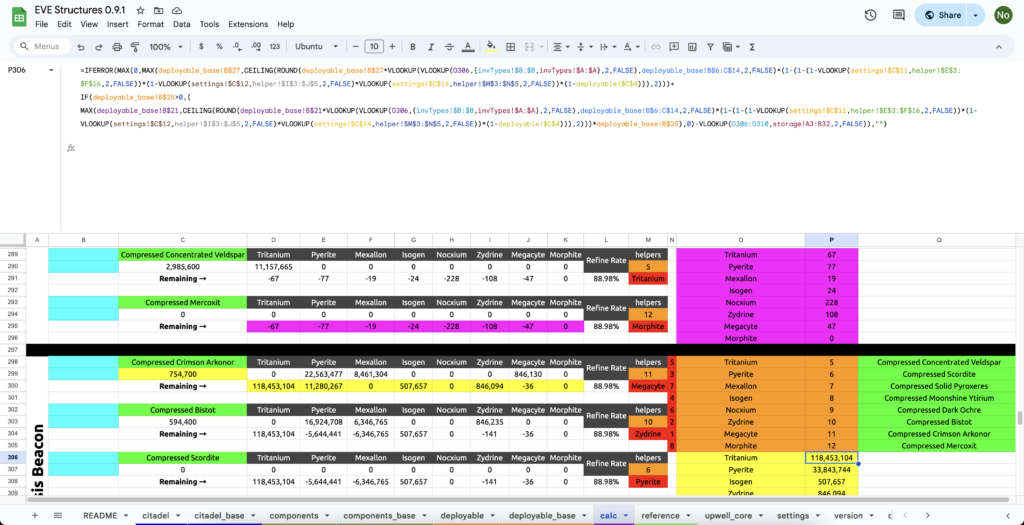
Task: Star the EVE Structures document
Action: coord(140,12)
